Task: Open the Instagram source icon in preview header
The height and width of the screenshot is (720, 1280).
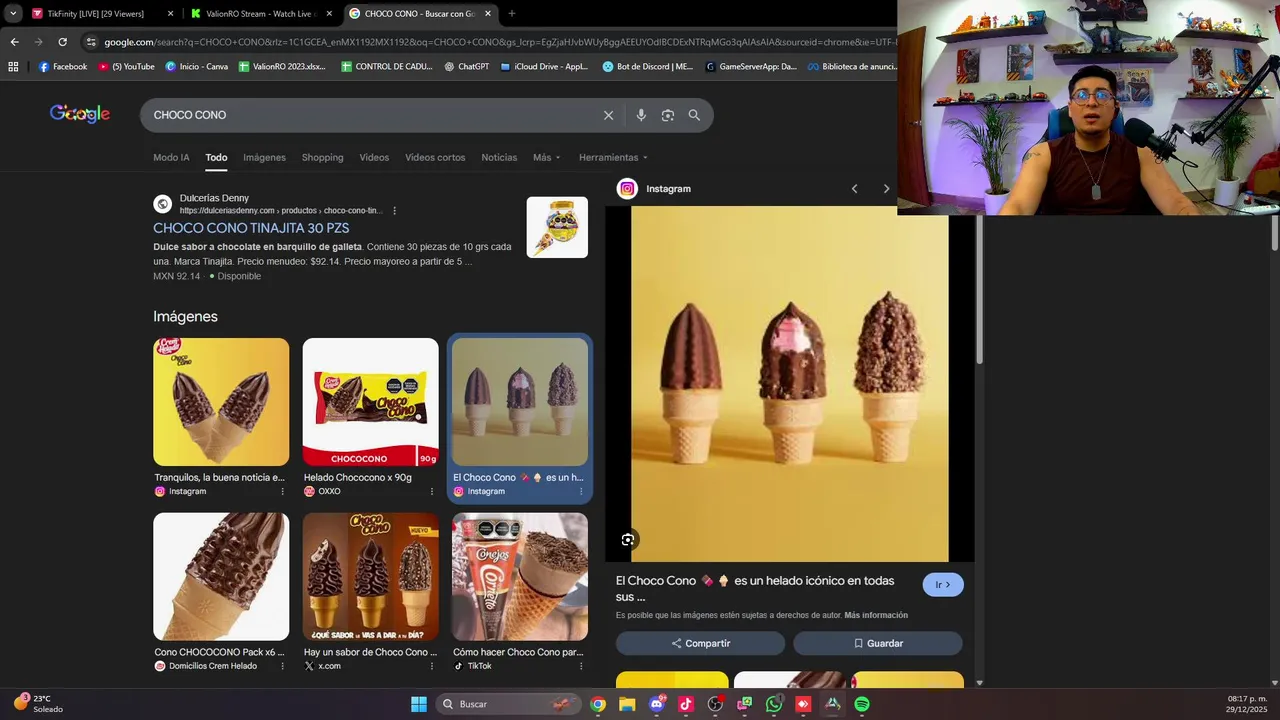Action: point(627,189)
